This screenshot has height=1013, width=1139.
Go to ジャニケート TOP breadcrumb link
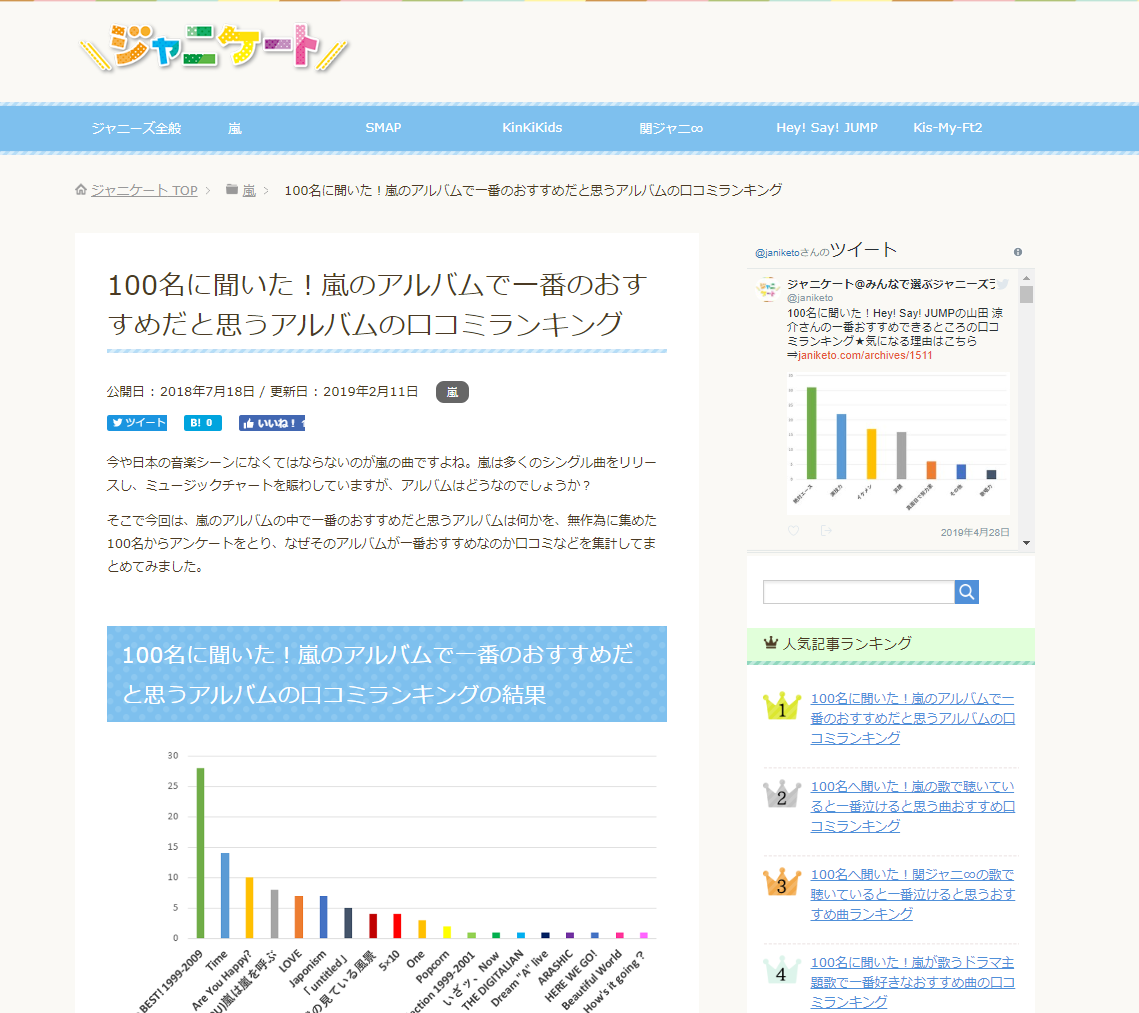tap(144, 190)
